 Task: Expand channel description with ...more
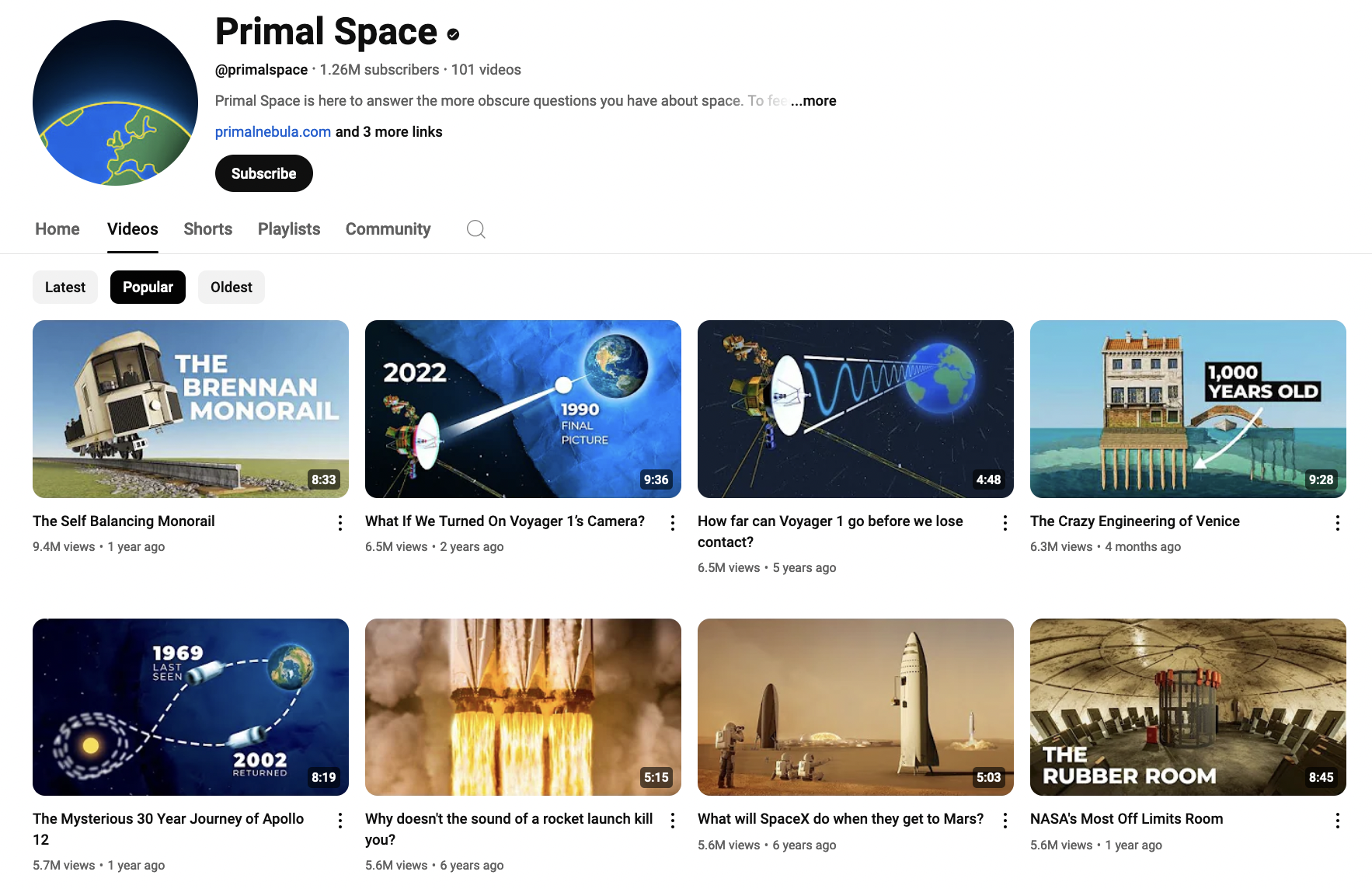[x=813, y=101]
